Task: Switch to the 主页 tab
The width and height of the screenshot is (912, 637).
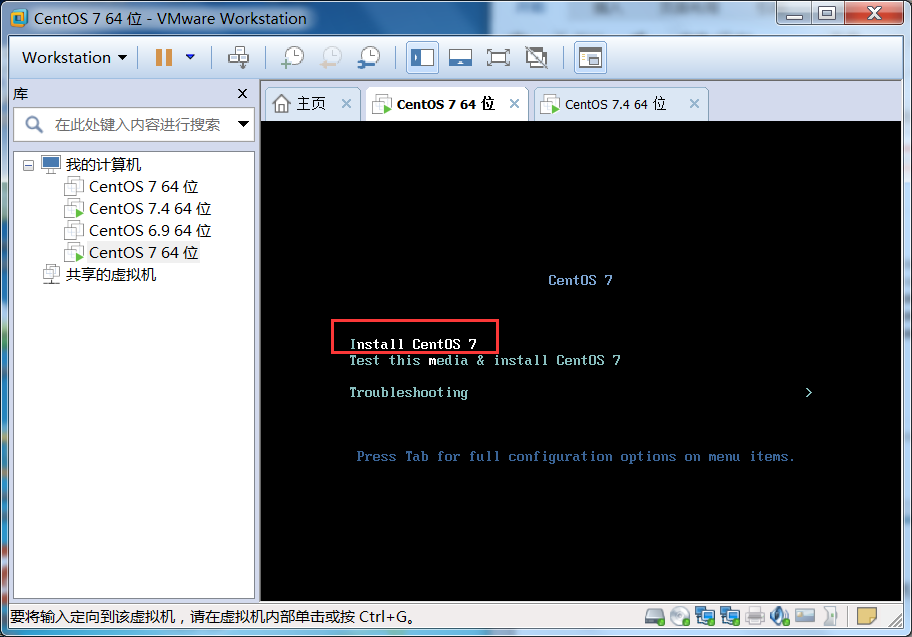Action: [312, 104]
